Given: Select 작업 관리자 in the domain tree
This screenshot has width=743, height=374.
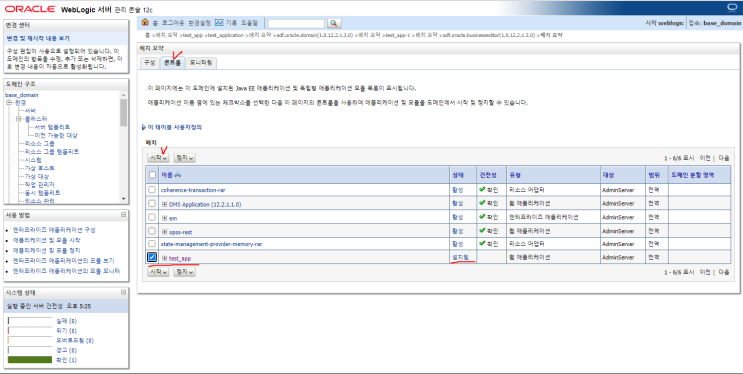Looking at the screenshot, I should point(39,184).
